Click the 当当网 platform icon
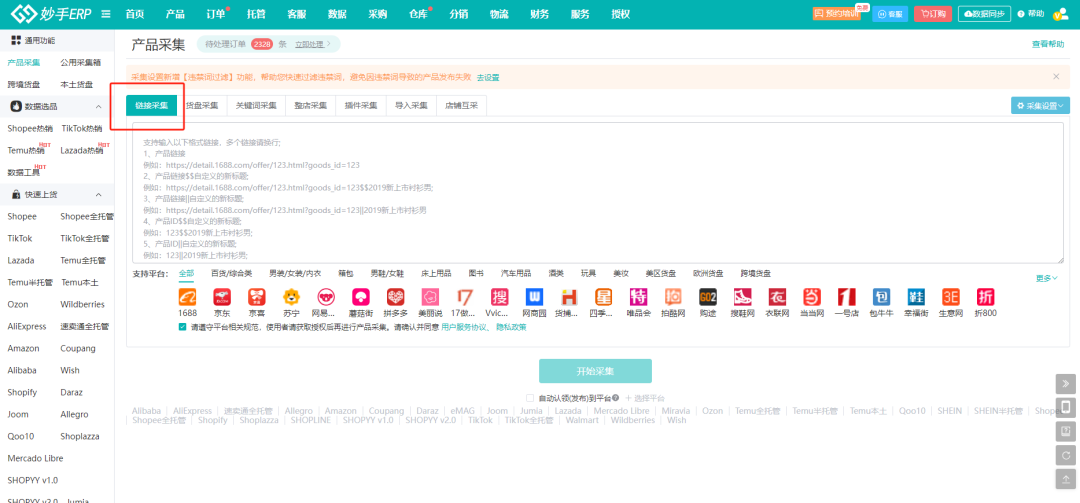This screenshot has width=1080, height=503. coord(812,297)
